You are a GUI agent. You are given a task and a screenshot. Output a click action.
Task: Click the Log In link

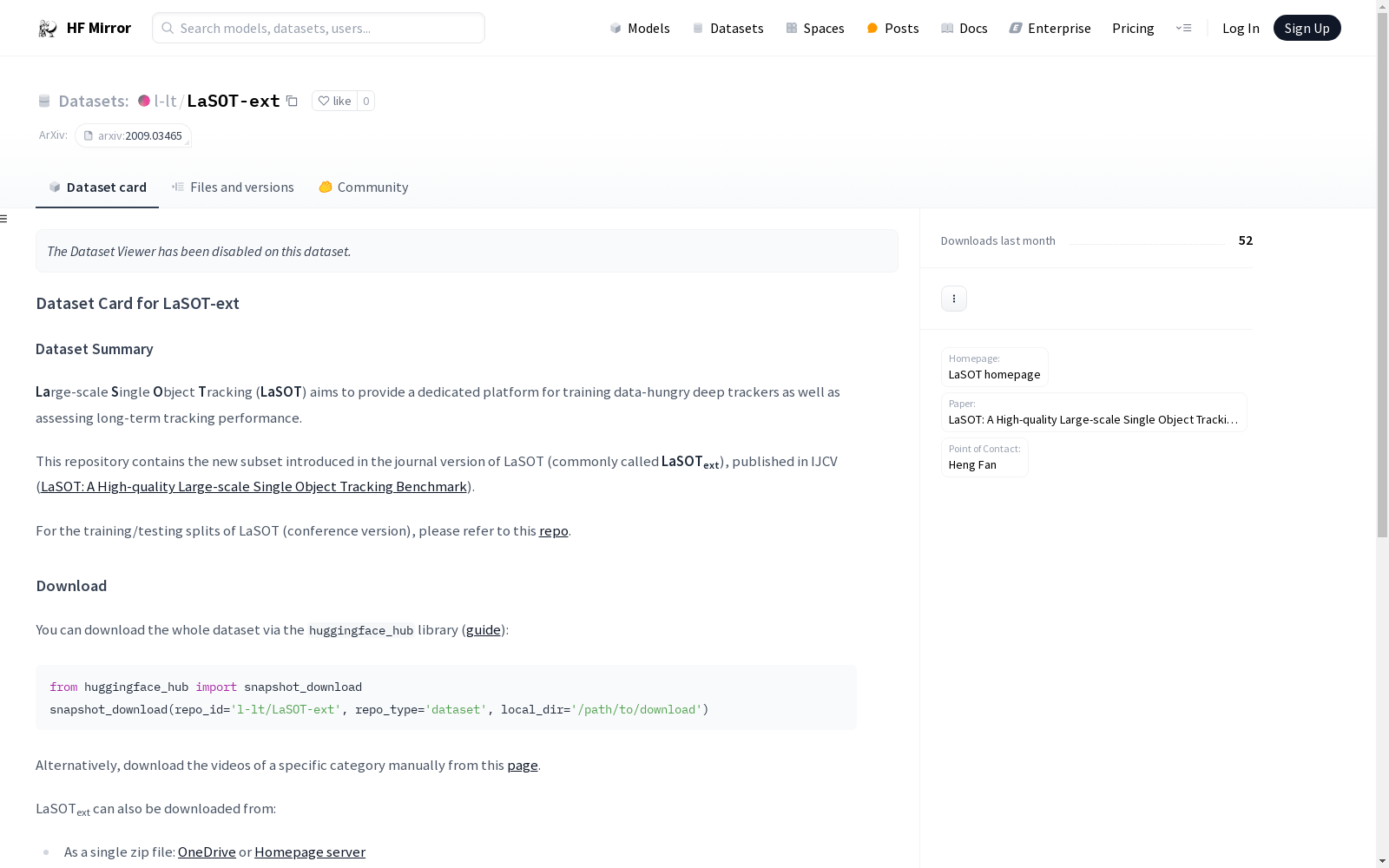click(x=1241, y=29)
